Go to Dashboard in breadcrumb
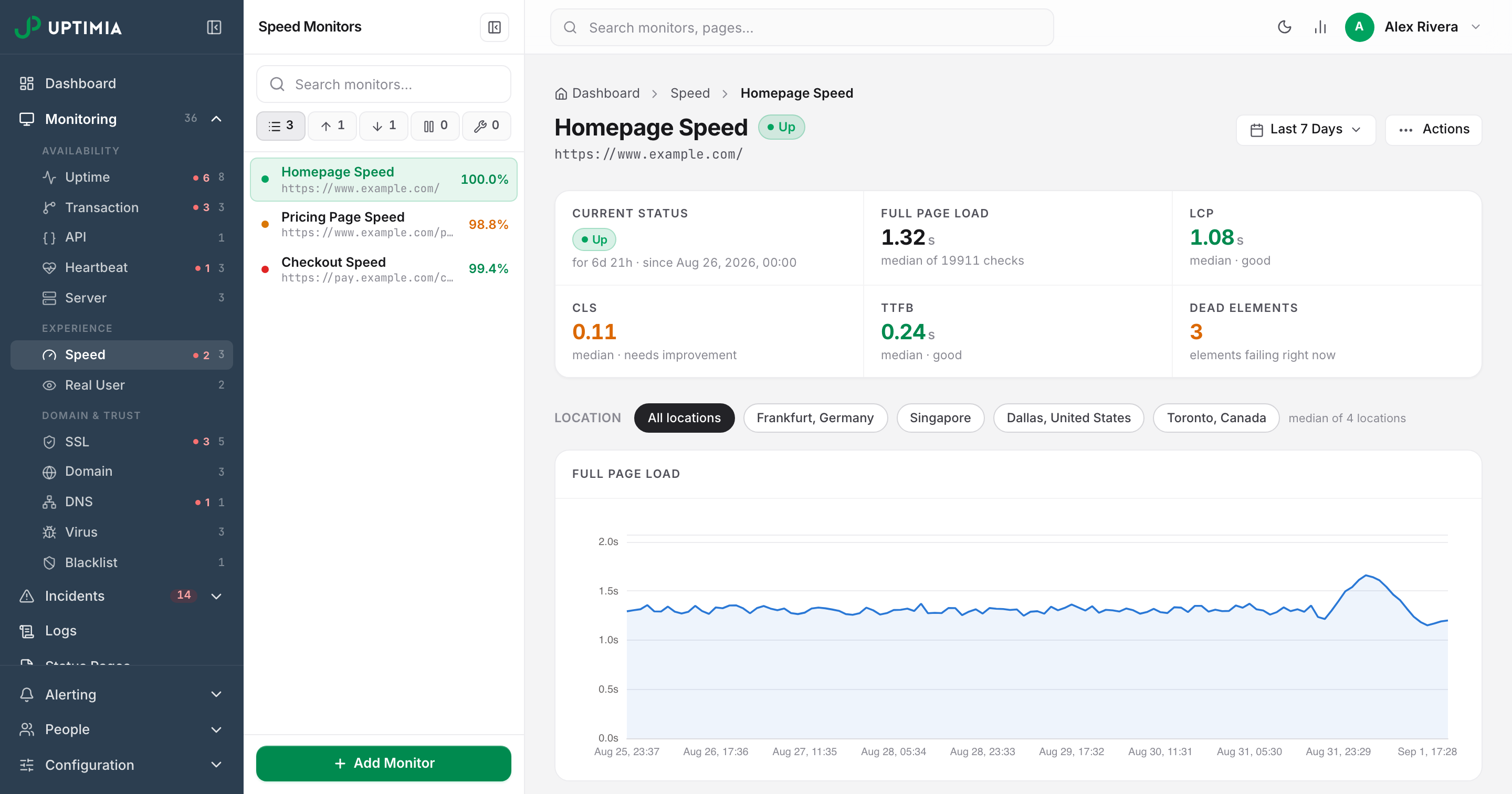 [597, 93]
